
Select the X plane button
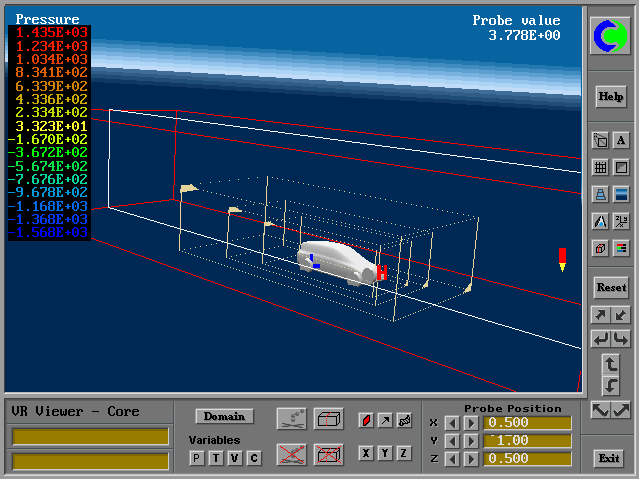coord(366,454)
